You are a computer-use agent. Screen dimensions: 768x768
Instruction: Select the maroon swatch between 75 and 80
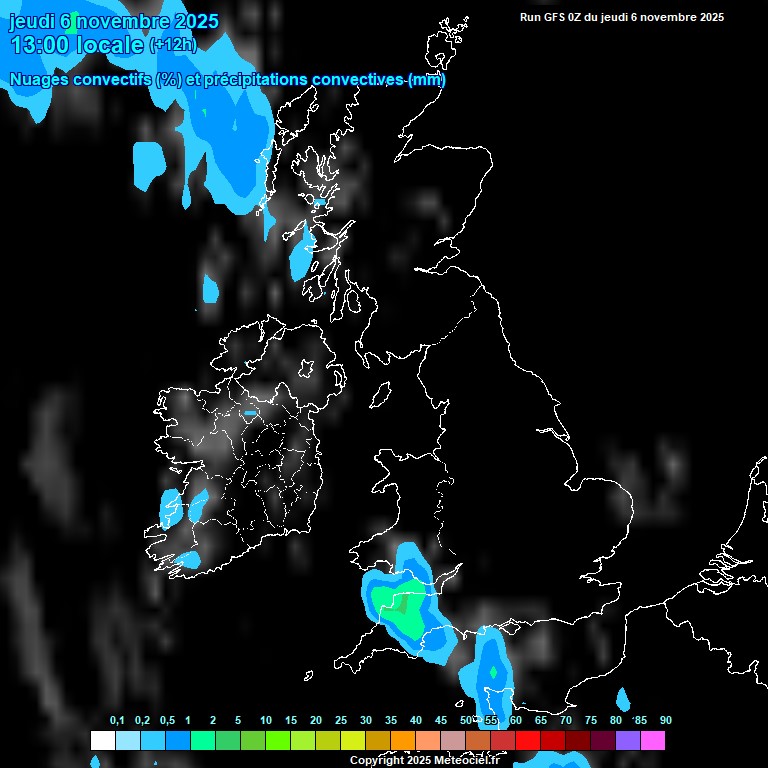point(603,740)
